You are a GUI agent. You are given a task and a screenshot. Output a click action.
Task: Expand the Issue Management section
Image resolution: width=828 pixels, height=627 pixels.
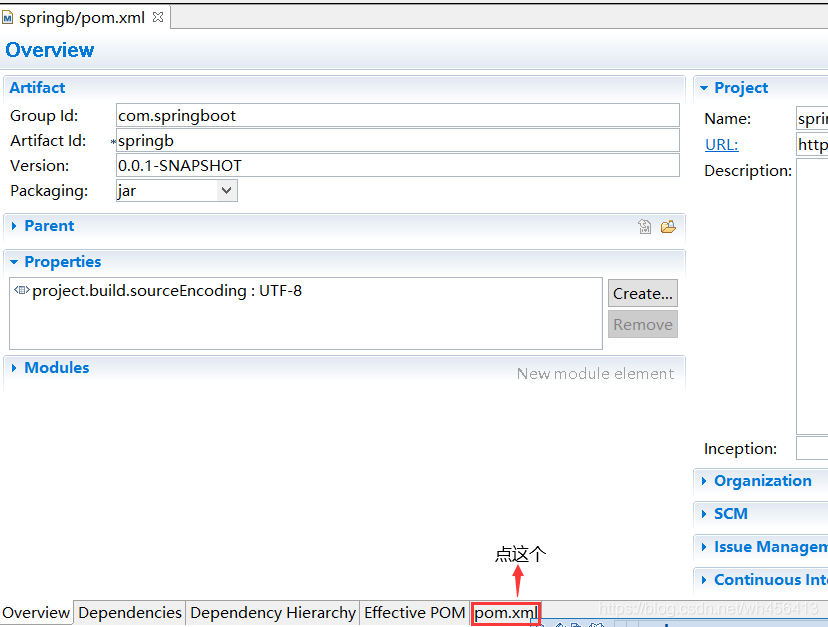click(x=704, y=547)
